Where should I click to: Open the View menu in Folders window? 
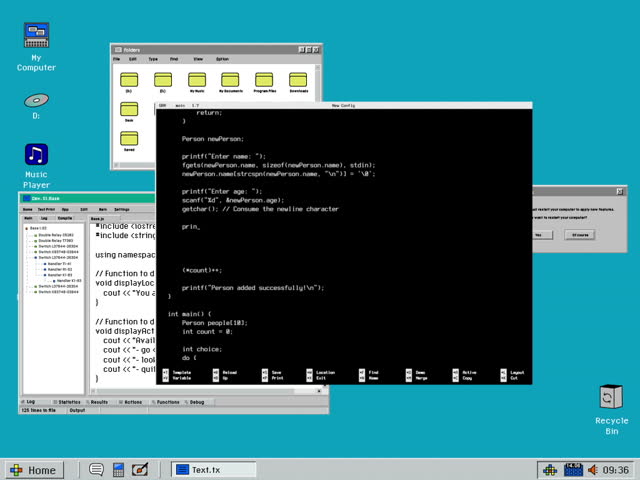[198, 59]
